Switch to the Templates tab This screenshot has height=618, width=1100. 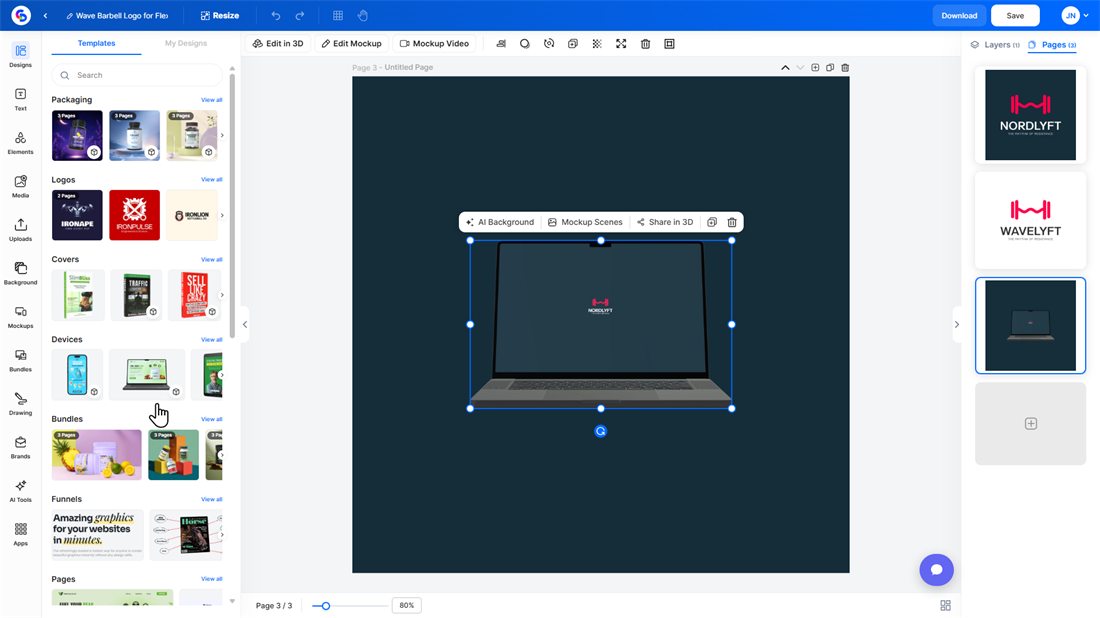tap(96, 43)
